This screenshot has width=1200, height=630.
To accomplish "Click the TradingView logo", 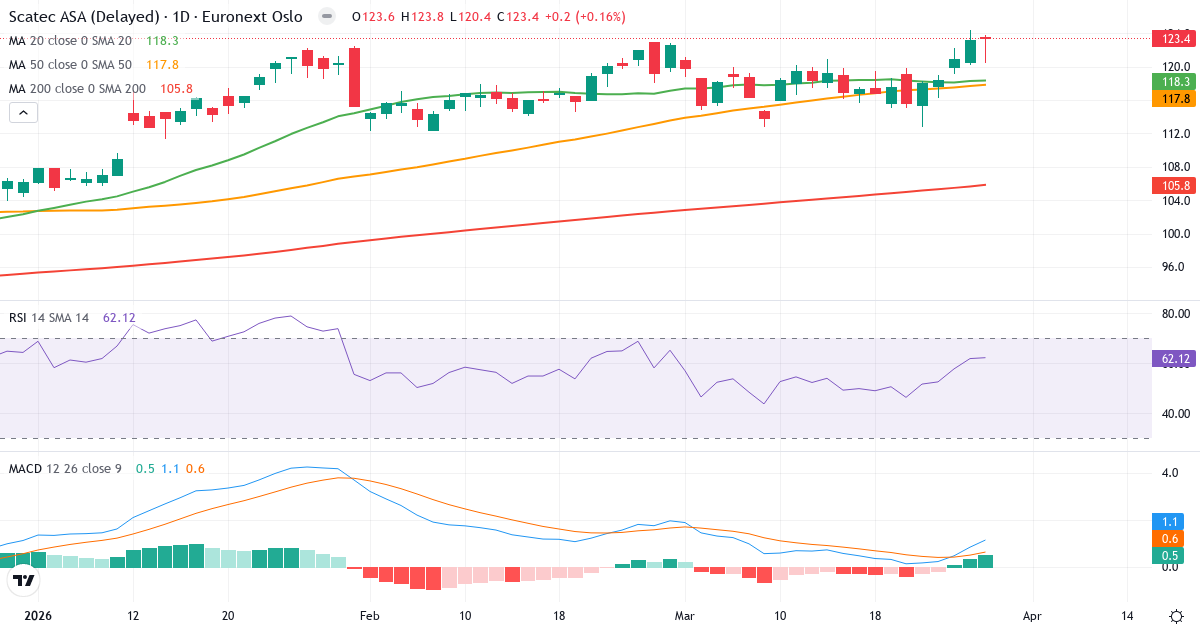I will click(23, 580).
